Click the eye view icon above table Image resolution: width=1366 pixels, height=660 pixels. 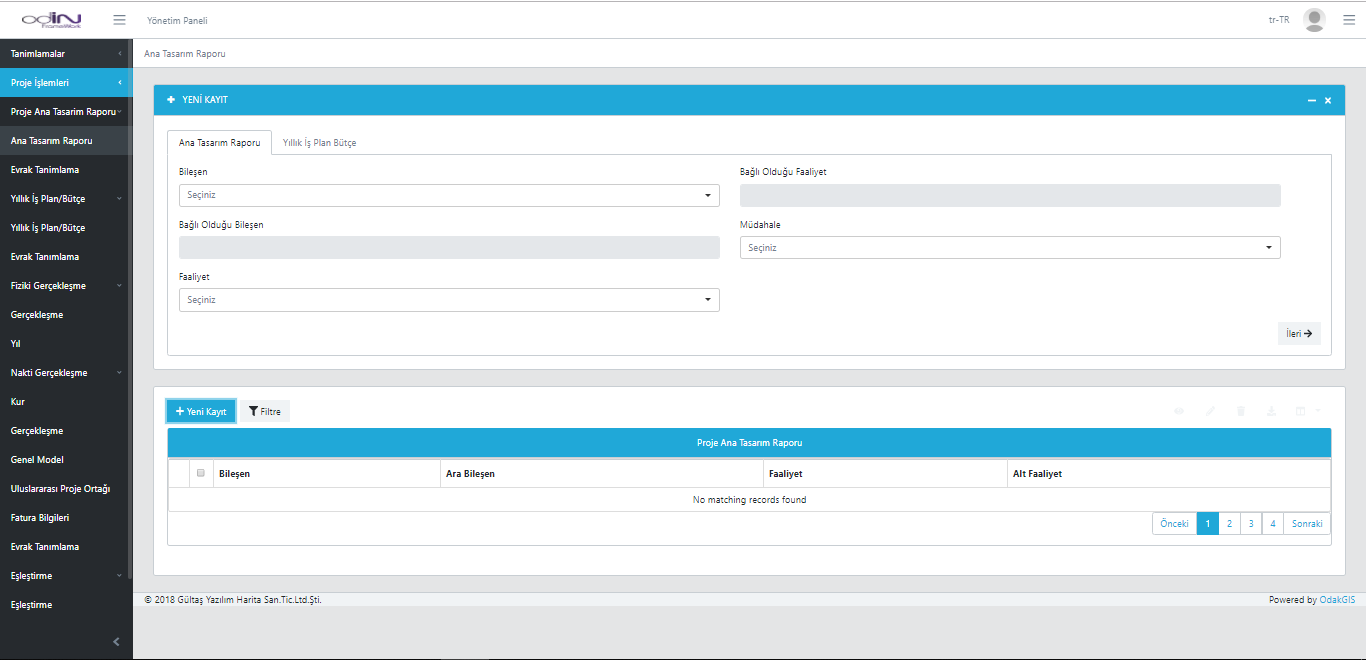click(x=1179, y=411)
